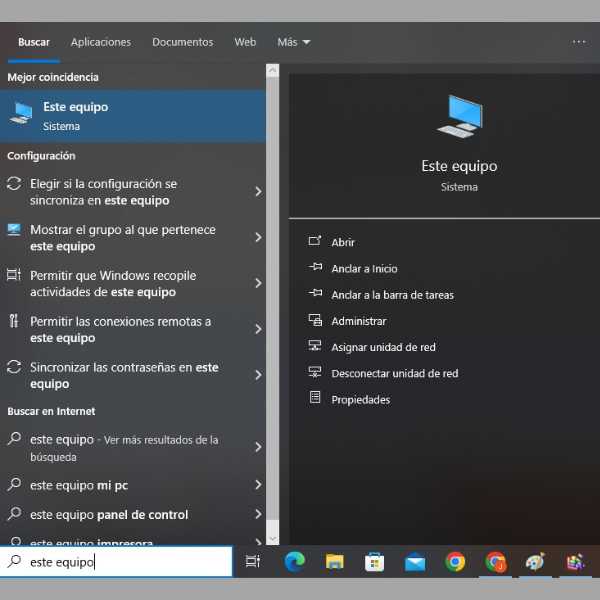This screenshot has width=600, height=600.
Task: Open the Mail app in taskbar
Action: [414, 562]
